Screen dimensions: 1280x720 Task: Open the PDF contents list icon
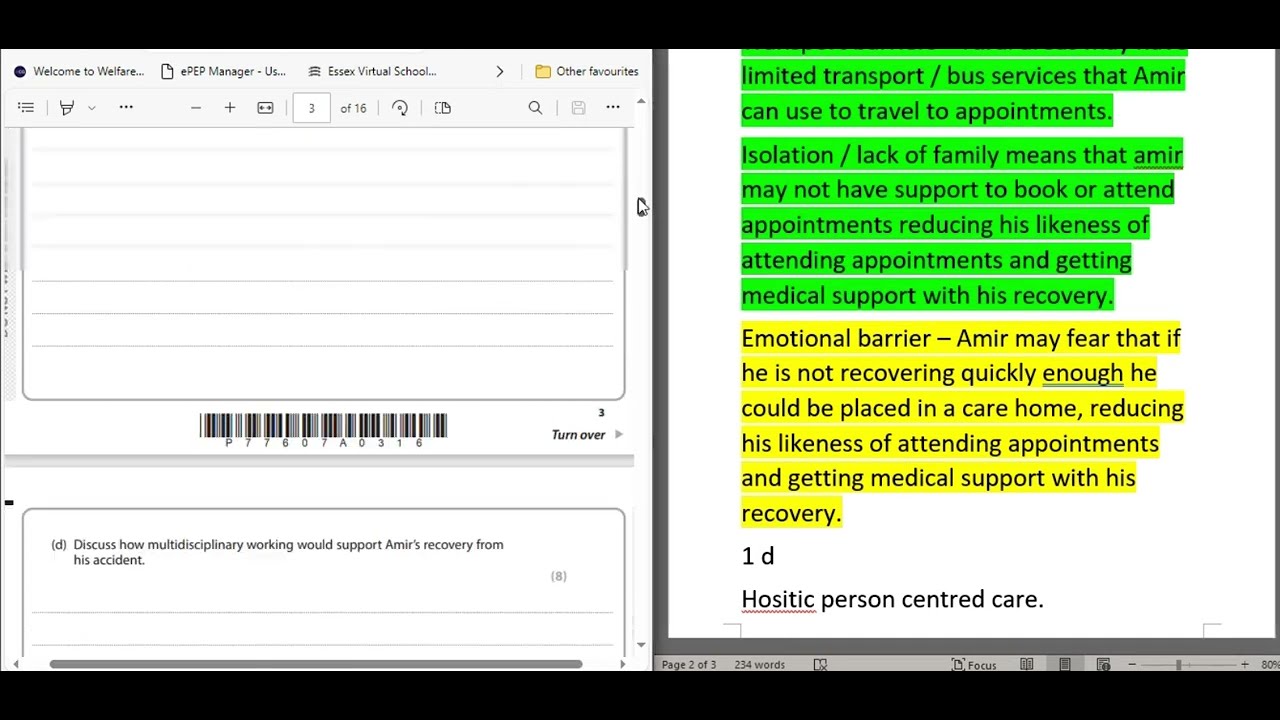[x=26, y=108]
